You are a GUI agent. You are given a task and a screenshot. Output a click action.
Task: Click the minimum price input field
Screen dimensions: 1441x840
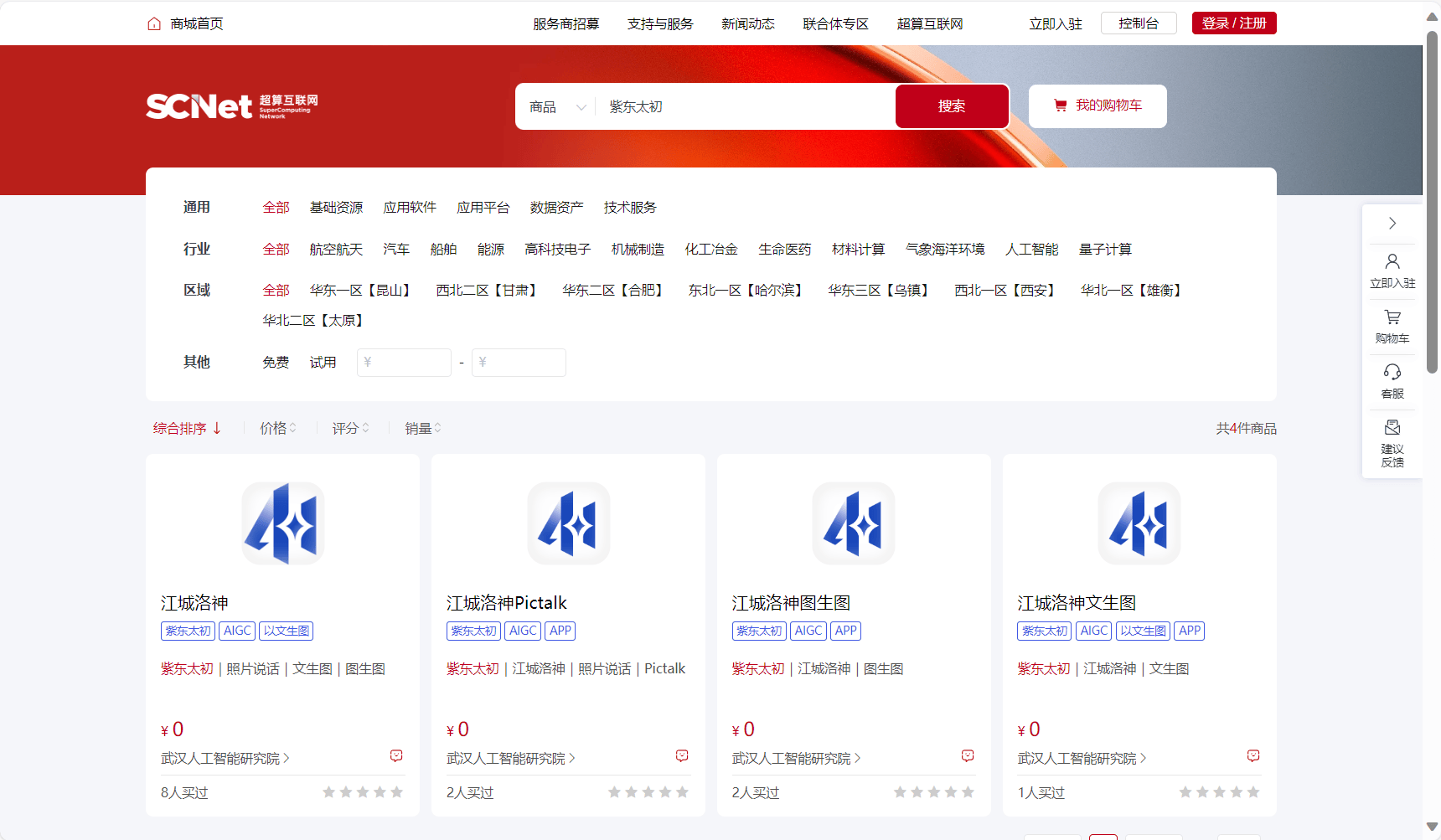404,363
